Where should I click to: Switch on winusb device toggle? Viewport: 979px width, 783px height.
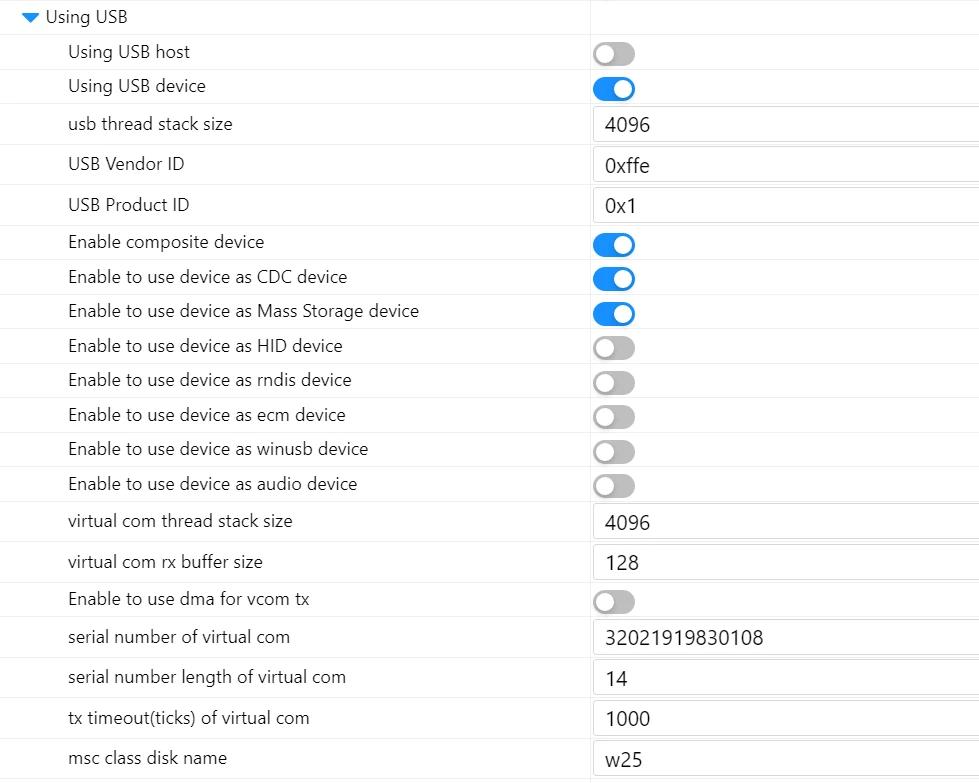click(613, 452)
